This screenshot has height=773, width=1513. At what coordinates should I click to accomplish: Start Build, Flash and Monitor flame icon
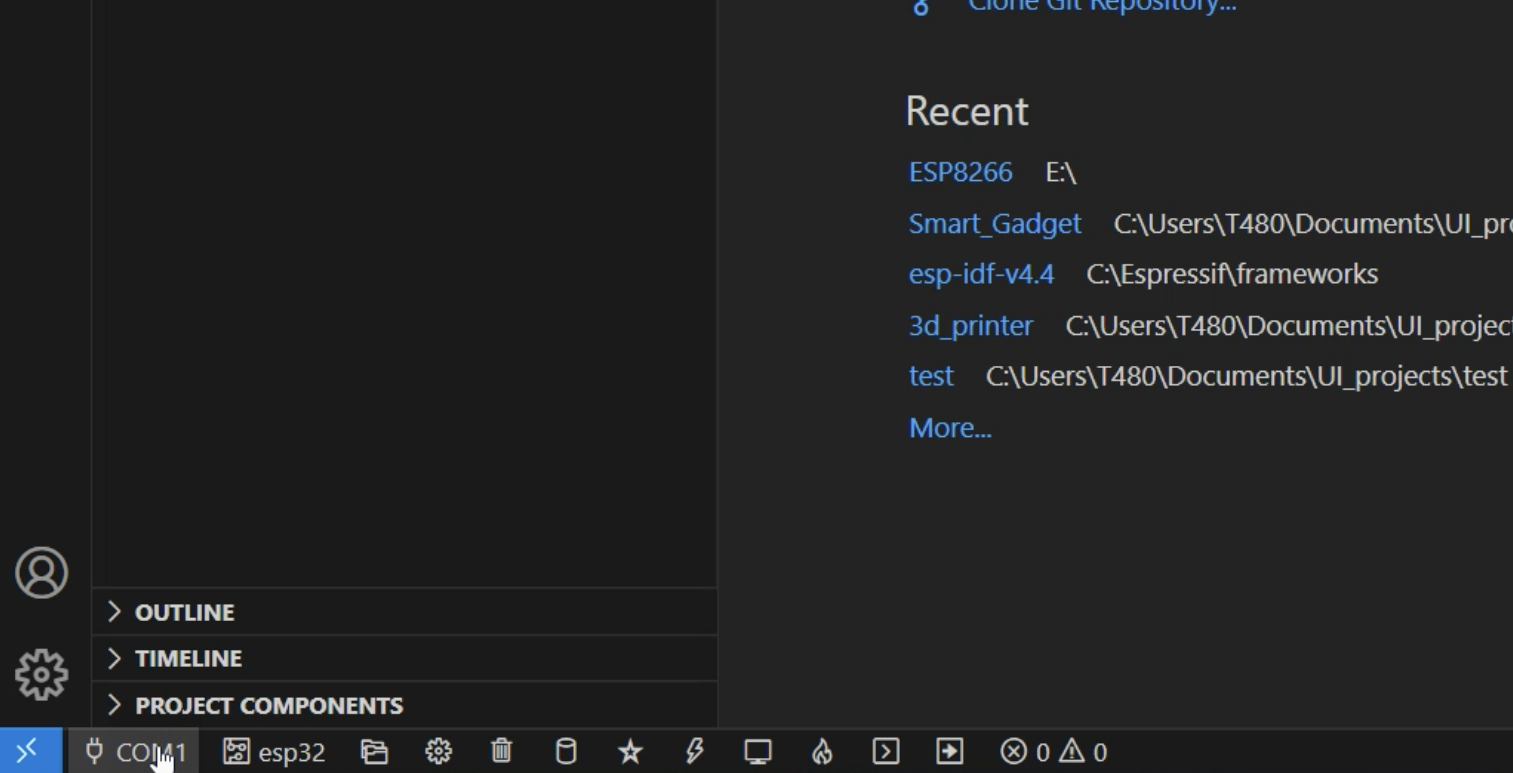[x=822, y=752]
